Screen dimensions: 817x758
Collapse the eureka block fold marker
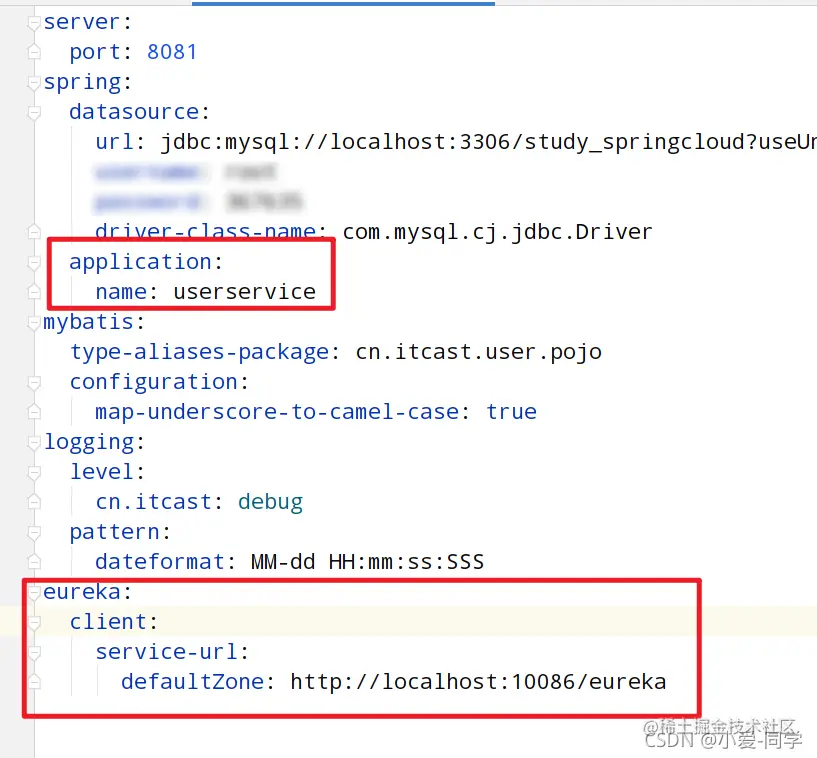pos(34,592)
